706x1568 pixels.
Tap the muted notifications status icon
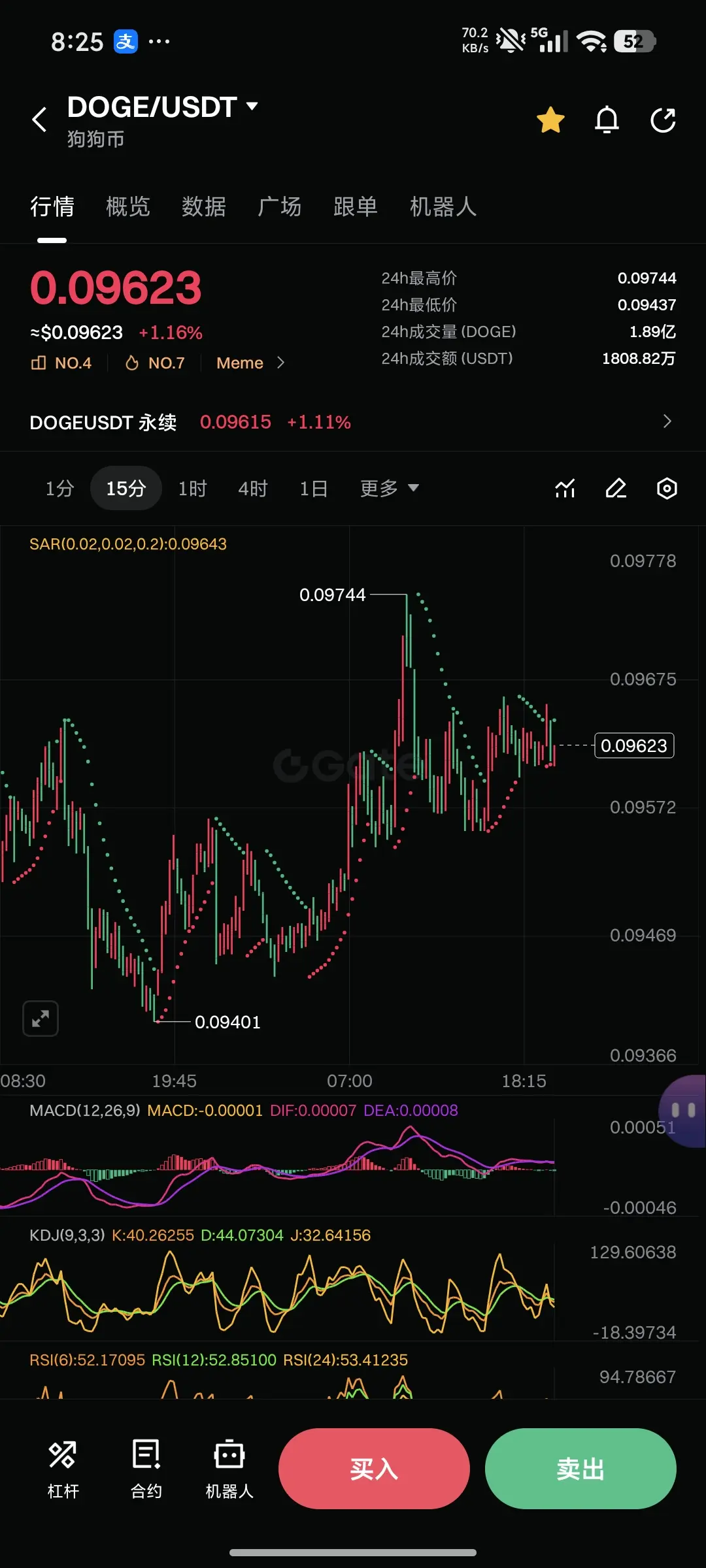pos(511,41)
